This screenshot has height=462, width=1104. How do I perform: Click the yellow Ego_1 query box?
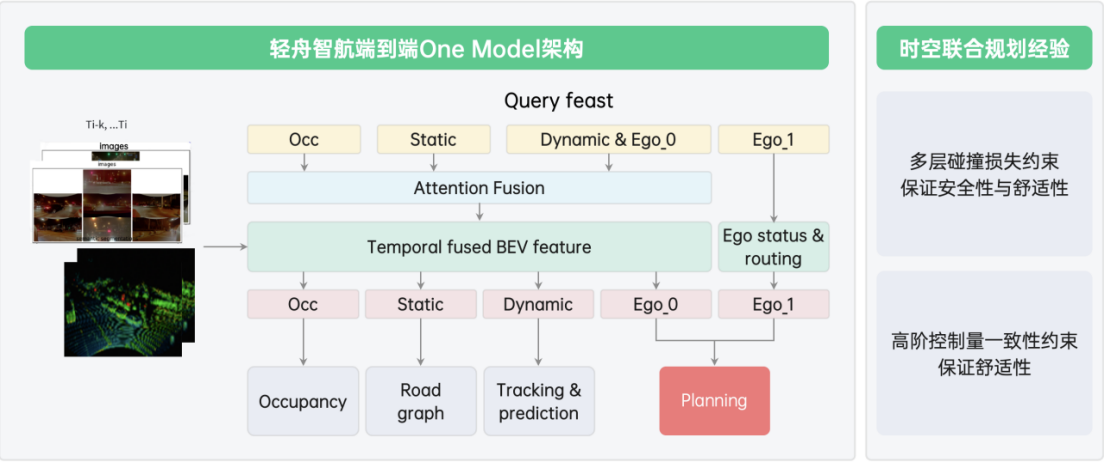(773, 139)
